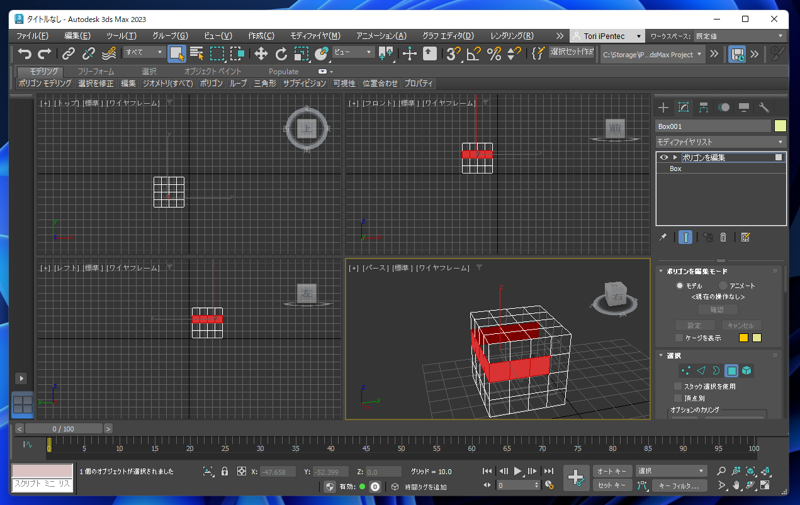Enable the 頂点別 checkbox
Screen dimensions: 800x505
click(678, 398)
